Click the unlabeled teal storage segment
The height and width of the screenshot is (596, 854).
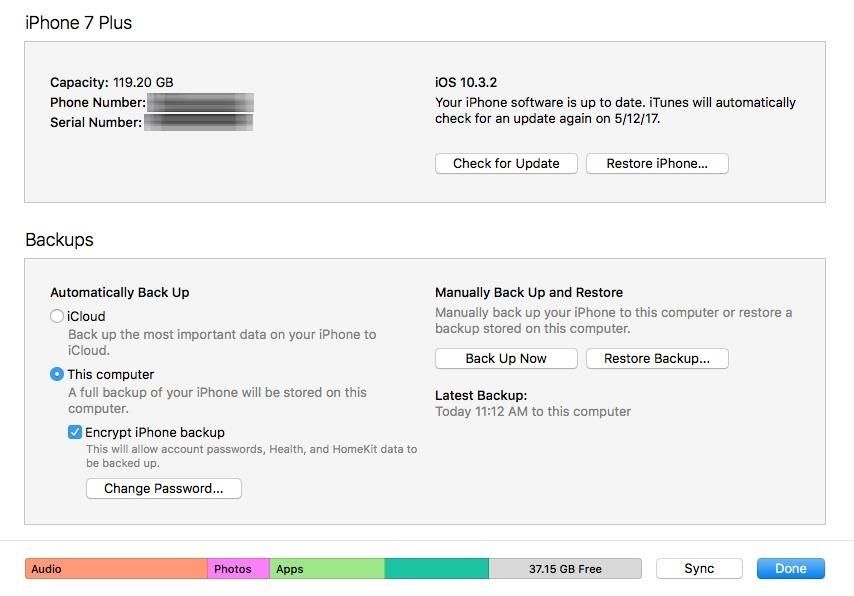[436, 569]
